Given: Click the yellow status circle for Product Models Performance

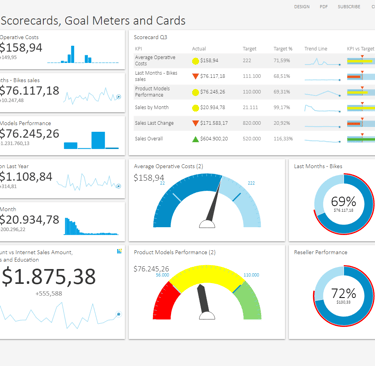Looking at the screenshot, I should click(x=196, y=92).
